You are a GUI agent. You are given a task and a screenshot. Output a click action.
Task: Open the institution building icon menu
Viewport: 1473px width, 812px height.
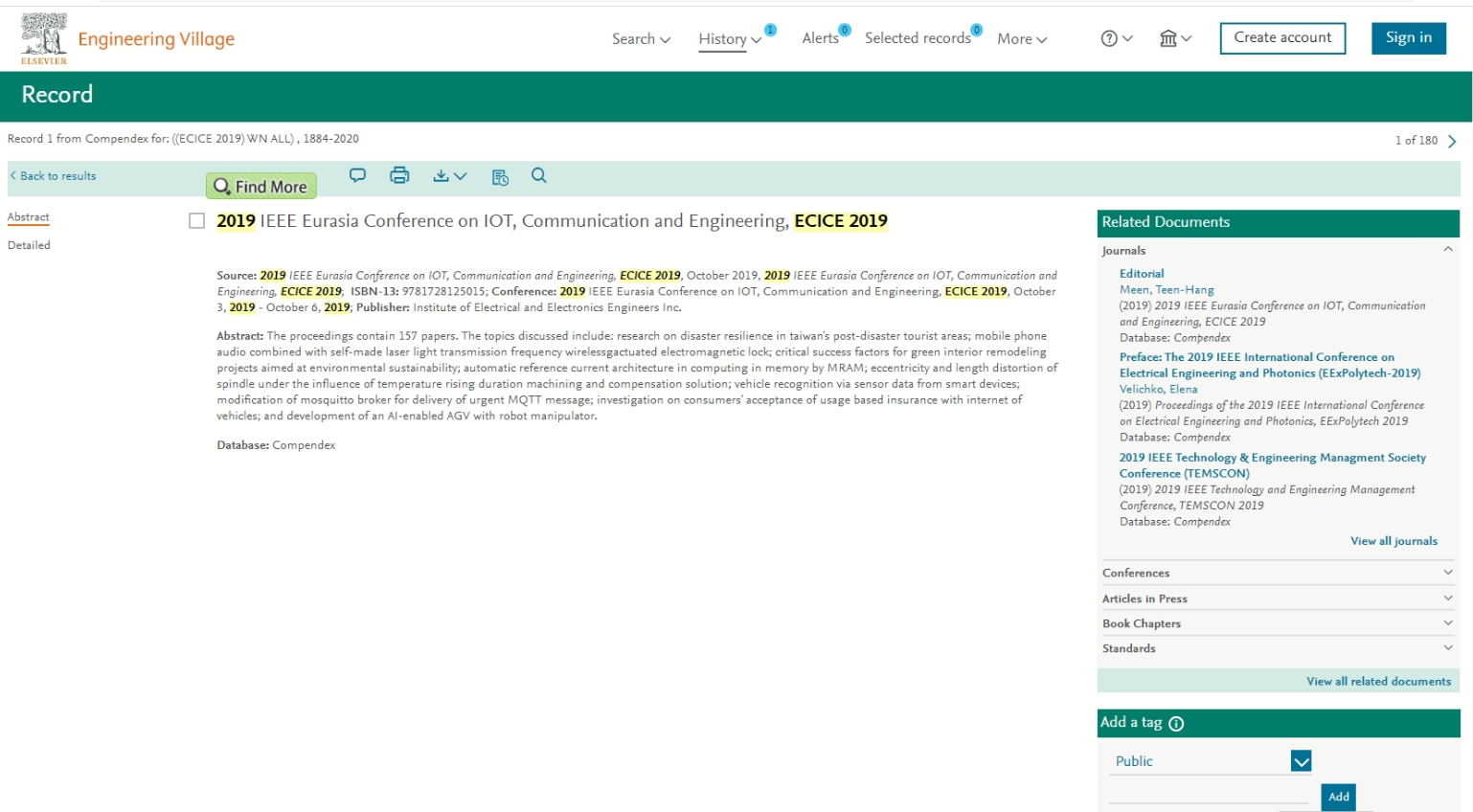click(1175, 38)
